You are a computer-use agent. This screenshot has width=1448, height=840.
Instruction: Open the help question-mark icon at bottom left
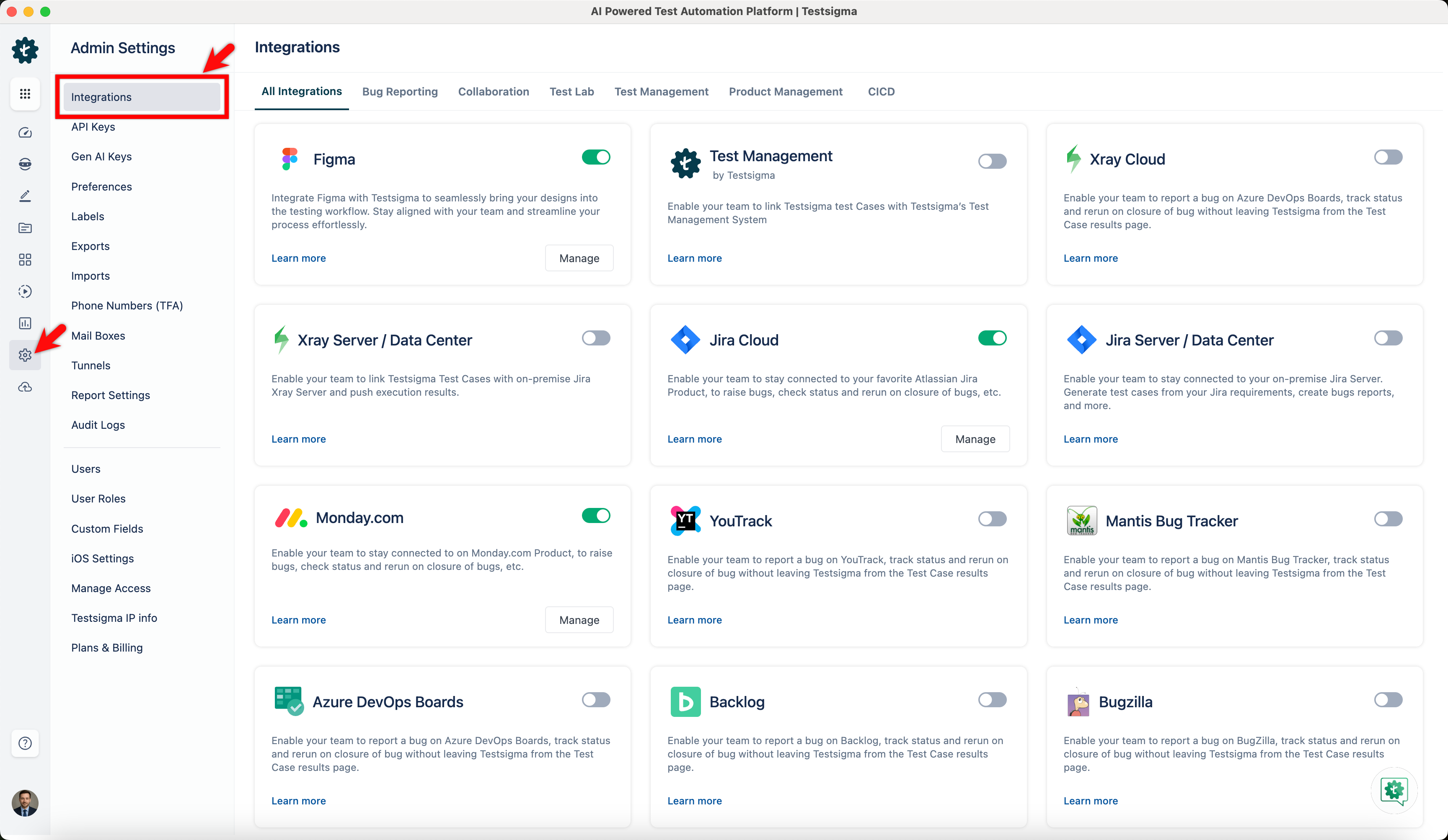(x=25, y=743)
